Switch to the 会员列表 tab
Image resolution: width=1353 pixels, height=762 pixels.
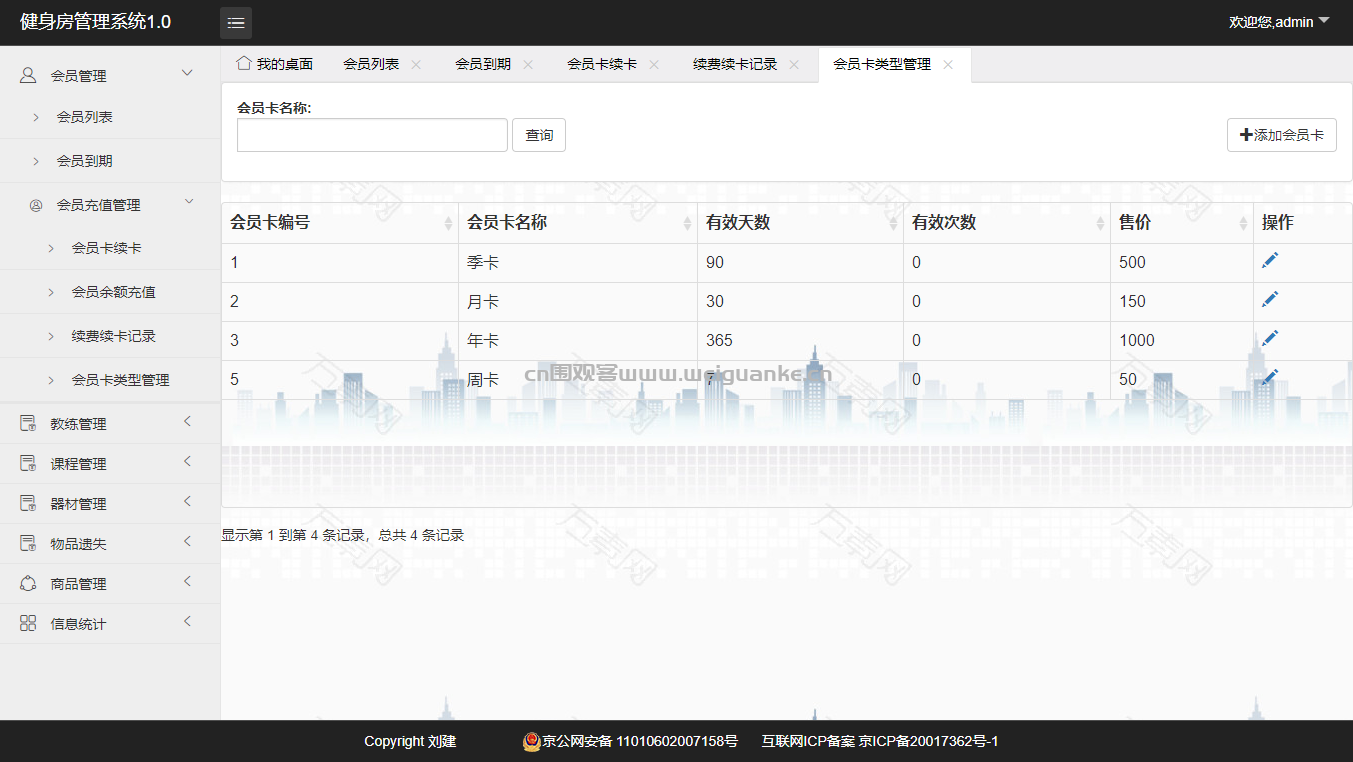(x=371, y=64)
